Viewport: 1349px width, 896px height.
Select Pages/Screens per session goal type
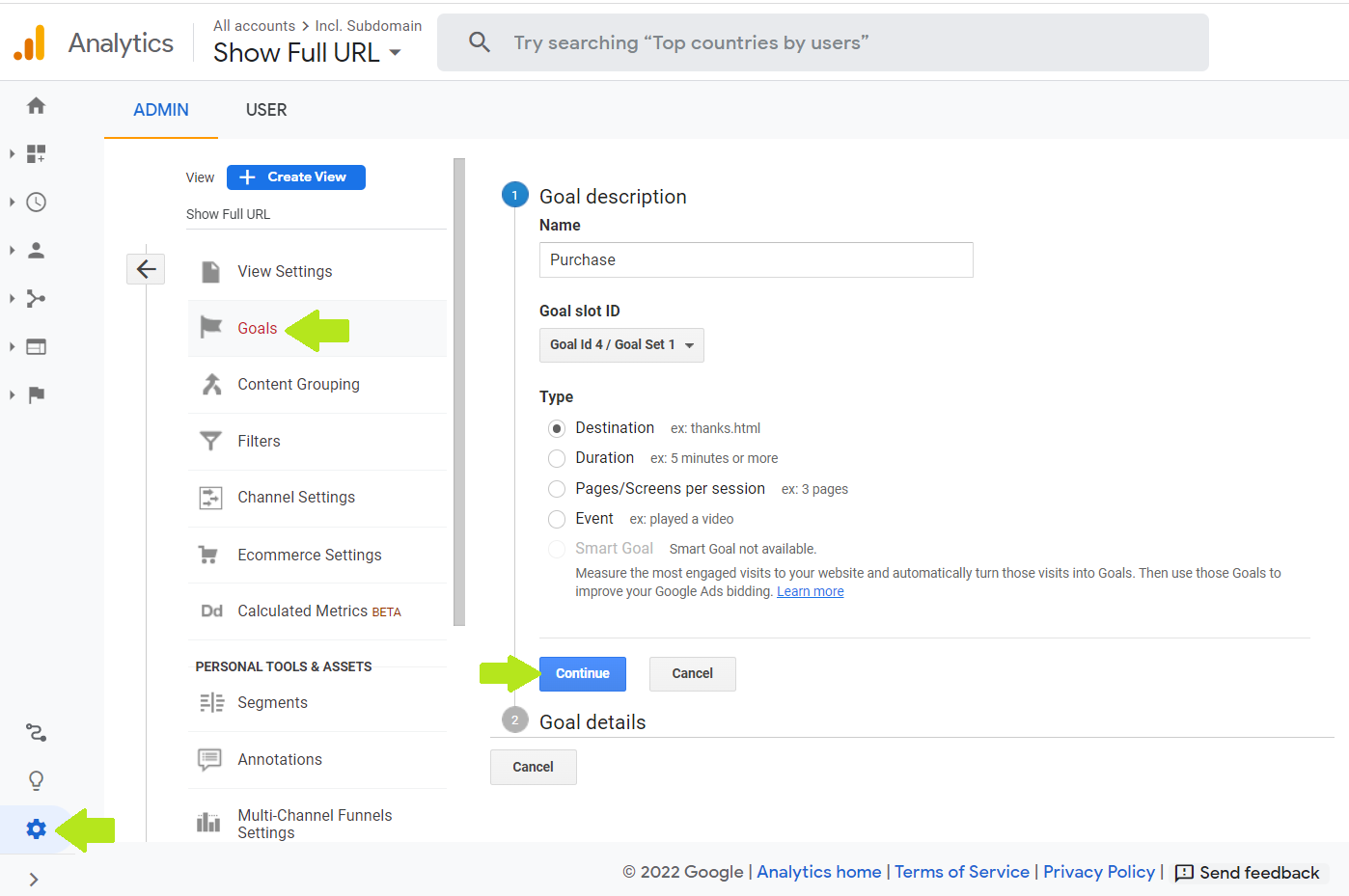click(x=557, y=489)
